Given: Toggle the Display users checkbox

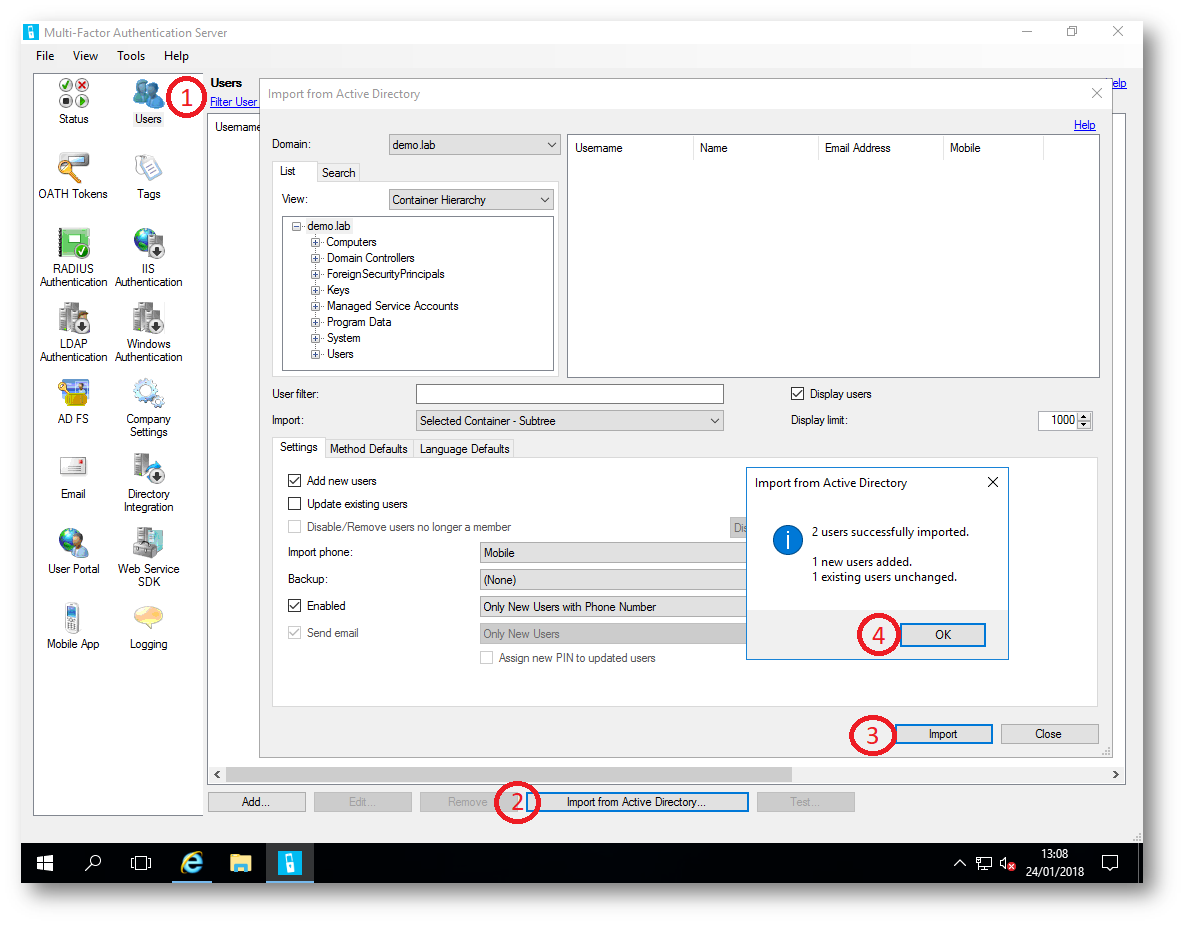Looking at the screenshot, I should [797, 394].
